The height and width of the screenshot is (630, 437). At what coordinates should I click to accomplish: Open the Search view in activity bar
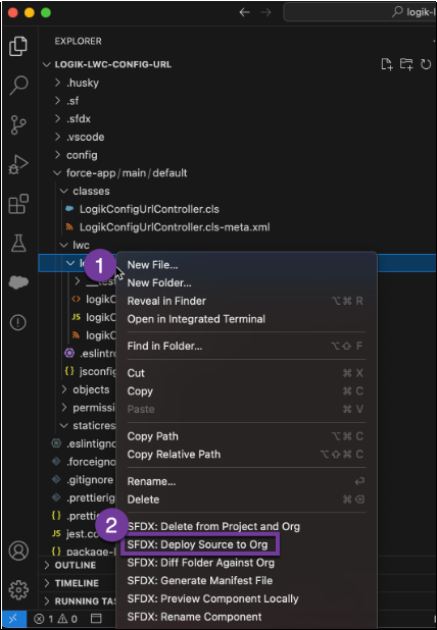coord(18,85)
